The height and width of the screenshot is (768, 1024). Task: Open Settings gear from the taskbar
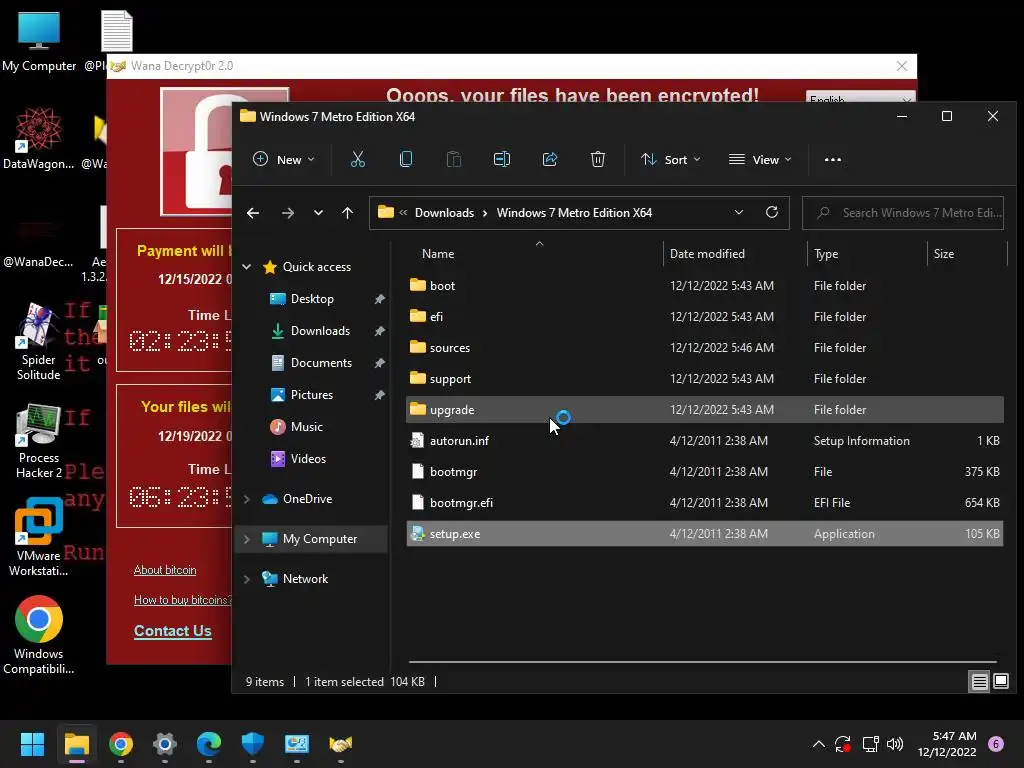(165, 744)
